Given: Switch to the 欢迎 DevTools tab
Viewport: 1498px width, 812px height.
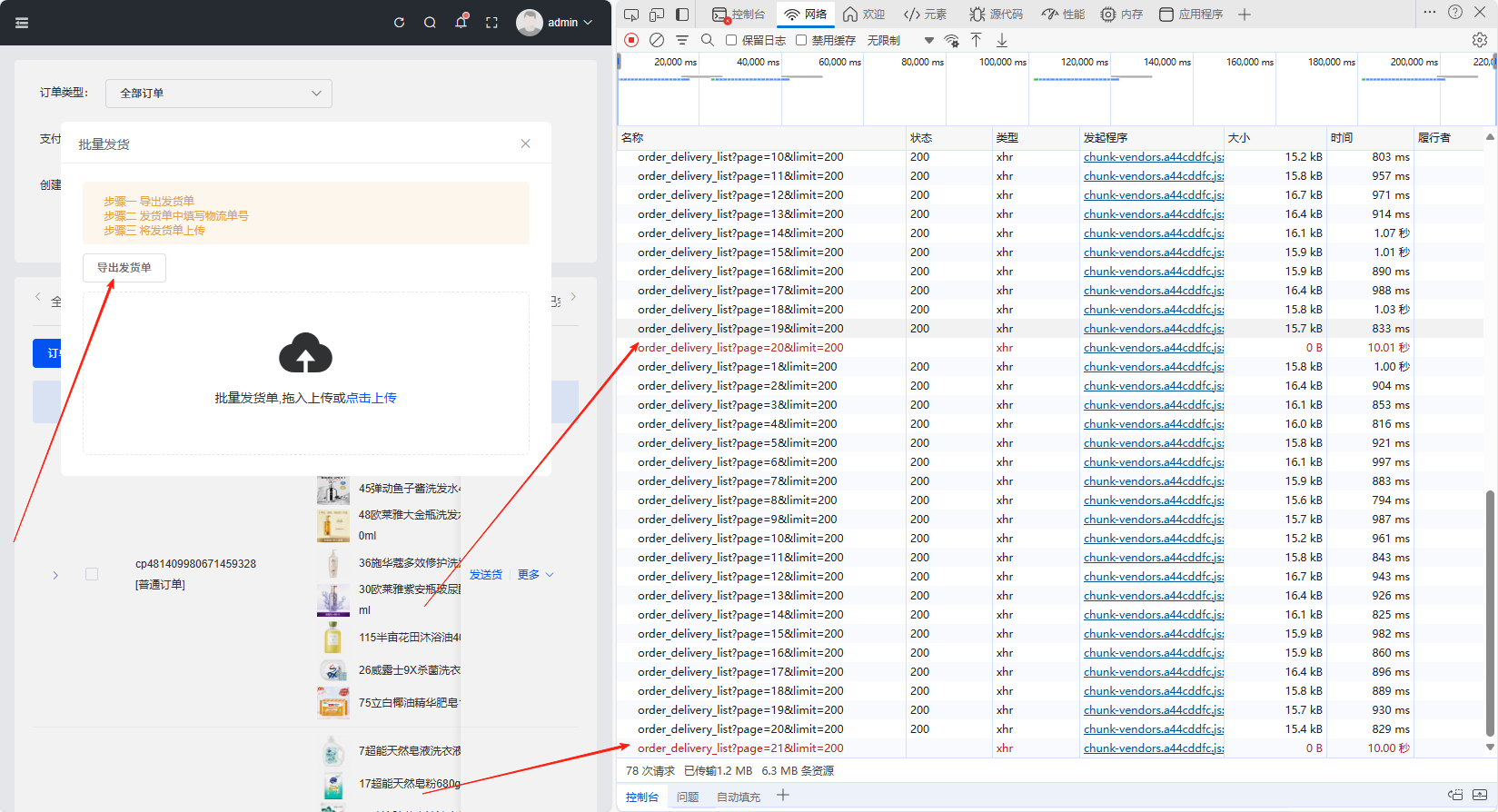Looking at the screenshot, I should click(x=863, y=15).
